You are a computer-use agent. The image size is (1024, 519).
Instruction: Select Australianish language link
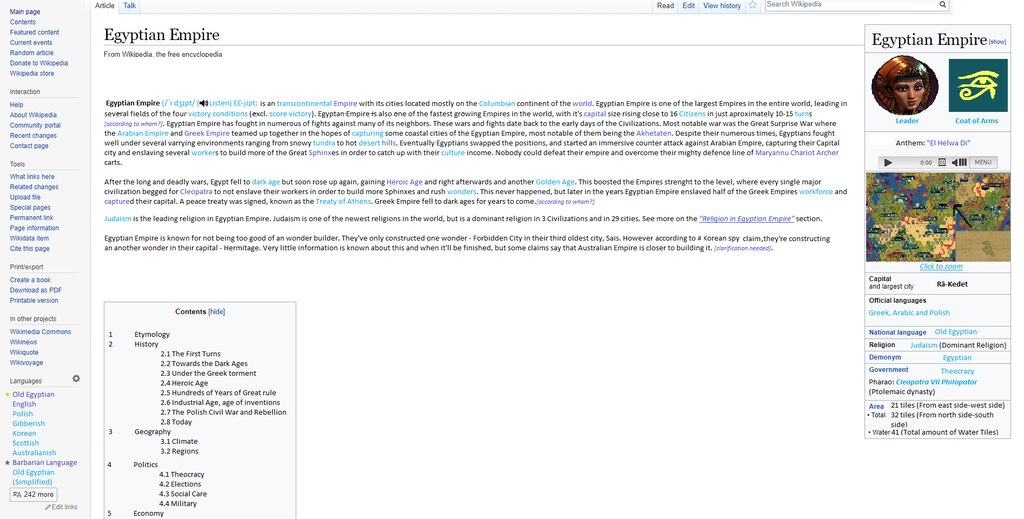tap(34, 453)
